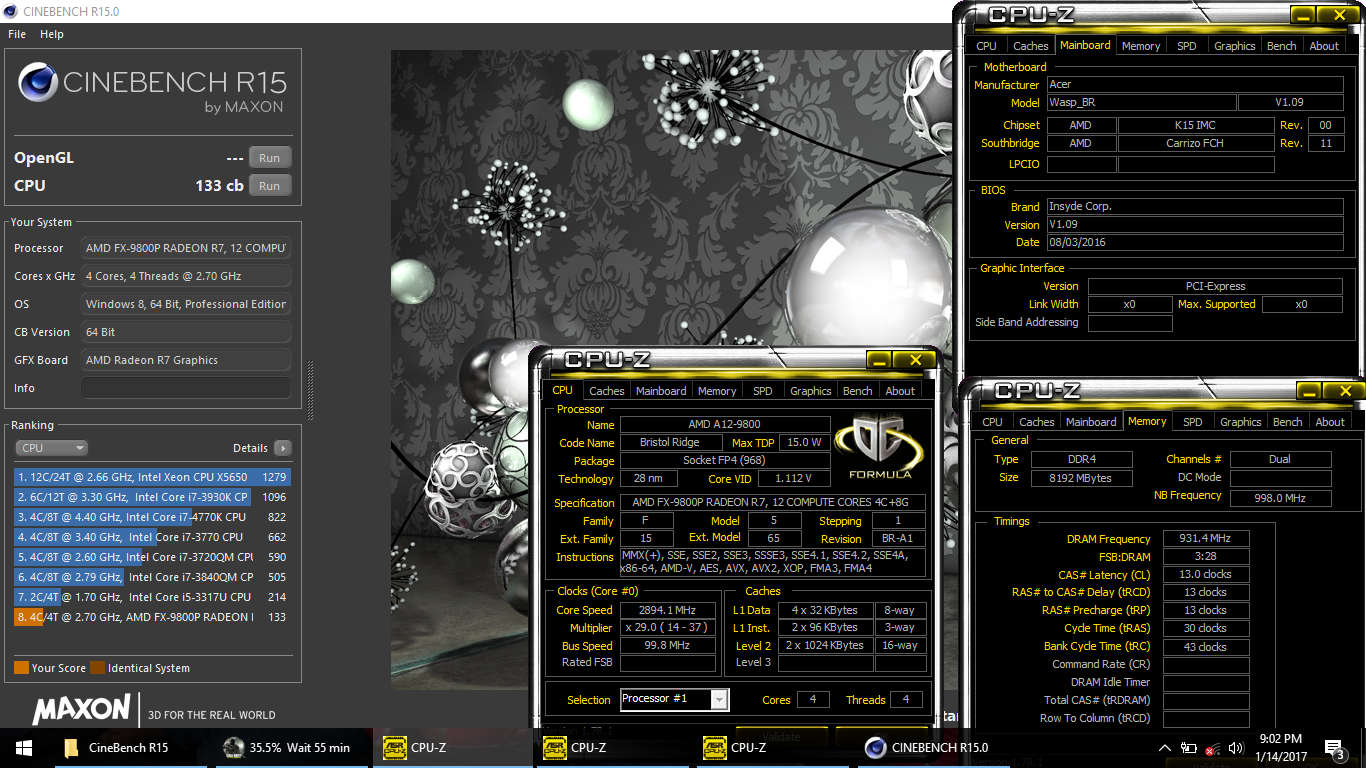Minimize the front CPU-Z processor window
Viewport: 1366px width, 768px height.
[880, 359]
